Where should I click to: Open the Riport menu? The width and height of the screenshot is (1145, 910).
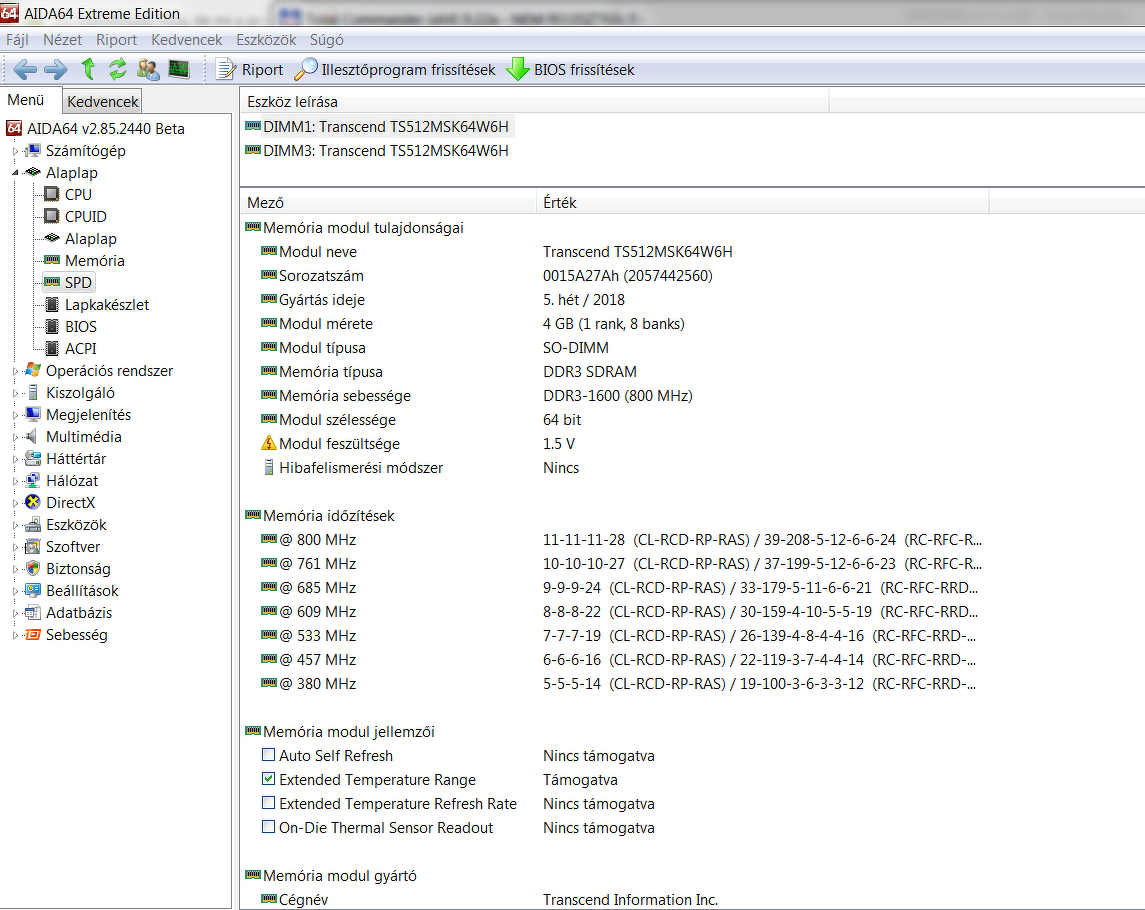tap(117, 40)
